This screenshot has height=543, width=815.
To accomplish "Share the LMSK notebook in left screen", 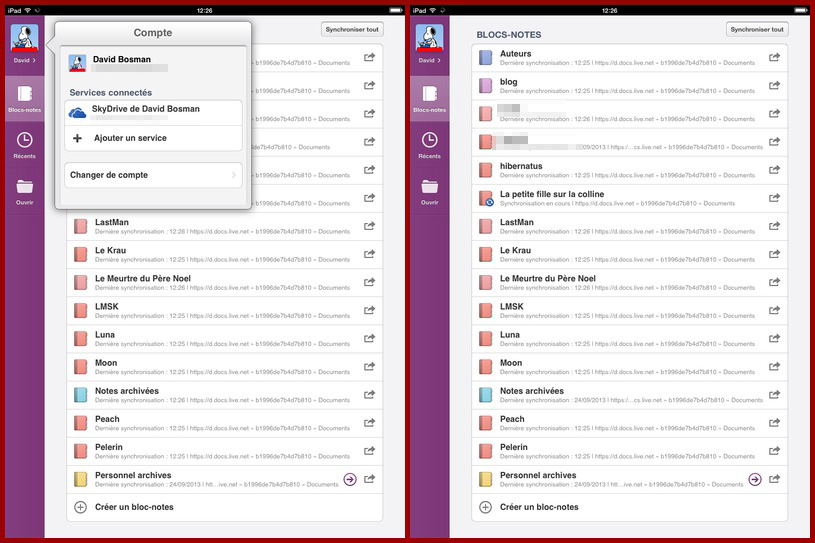I will (370, 310).
